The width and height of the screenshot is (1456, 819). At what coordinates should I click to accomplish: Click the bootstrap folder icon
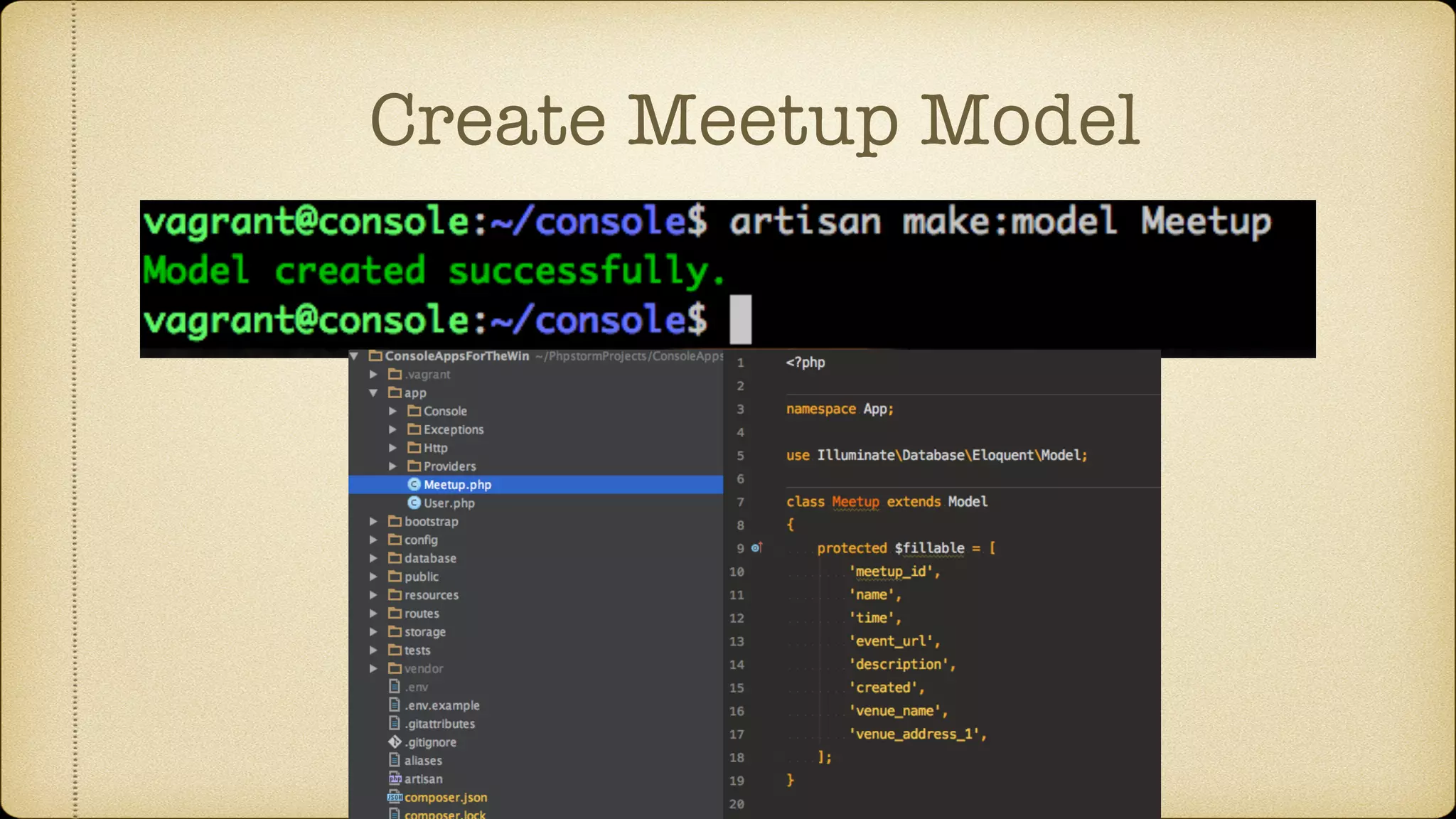[395, 521]
